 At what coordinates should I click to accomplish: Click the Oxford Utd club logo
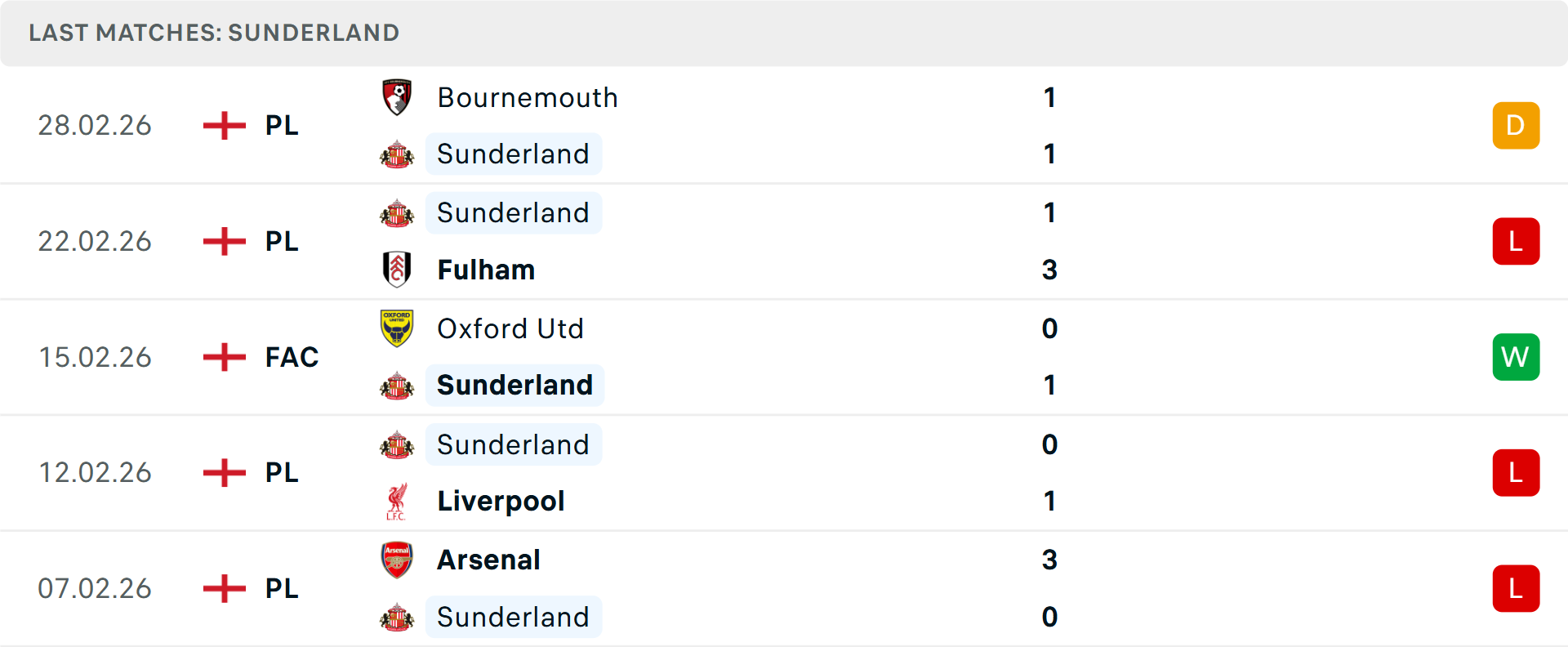point(397,328)
